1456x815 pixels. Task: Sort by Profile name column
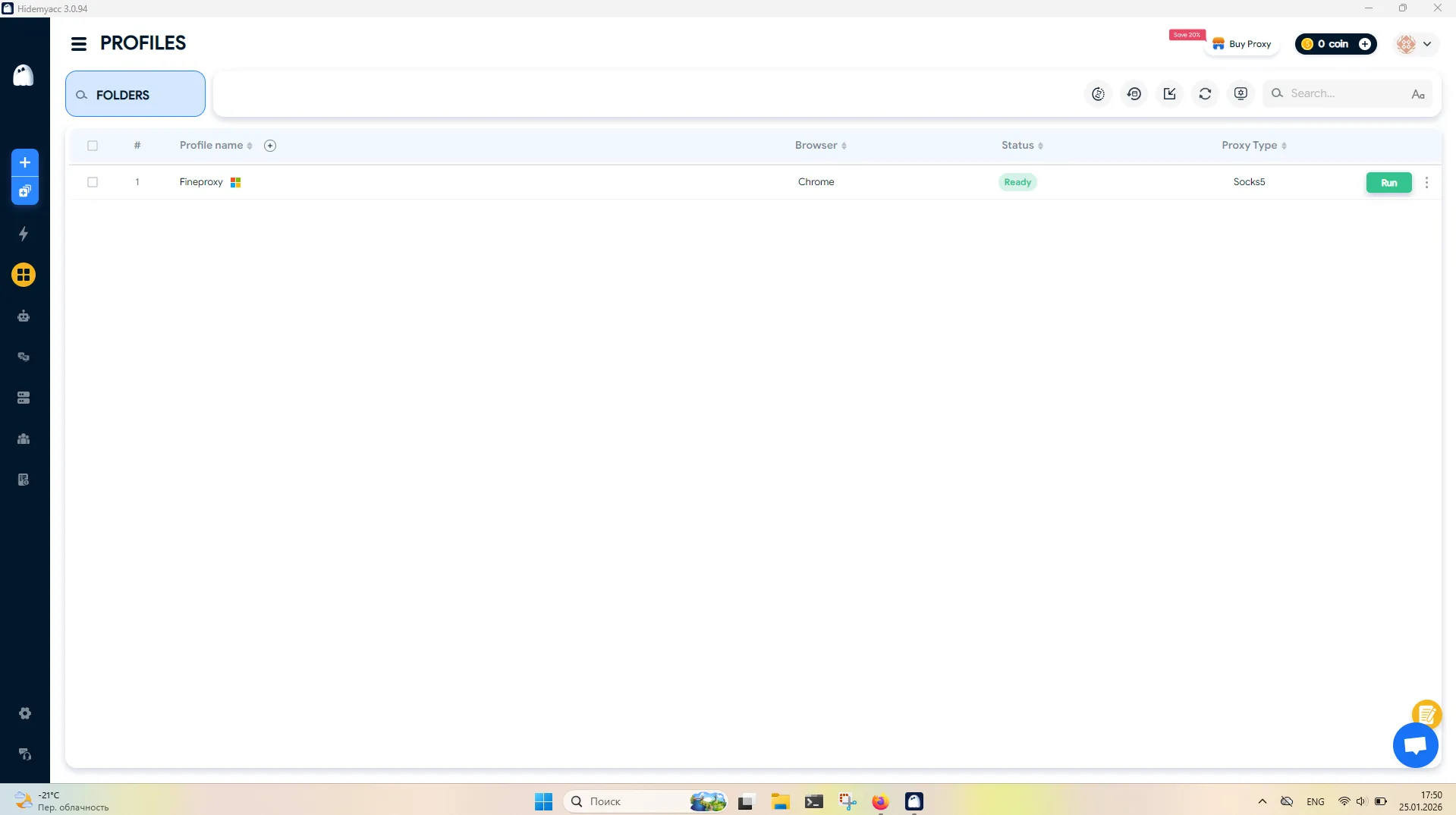[x=215, y=145]
